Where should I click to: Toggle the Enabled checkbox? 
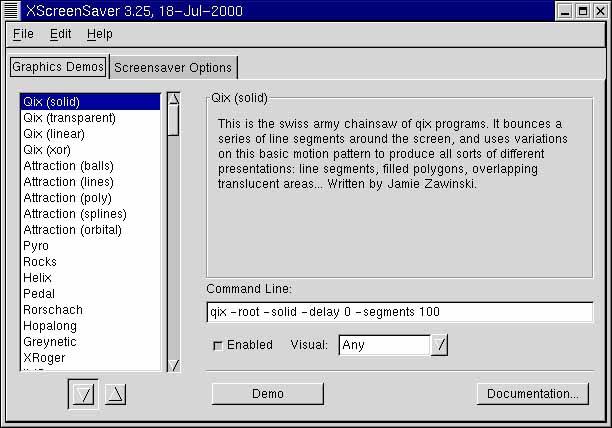click(218, 345)
